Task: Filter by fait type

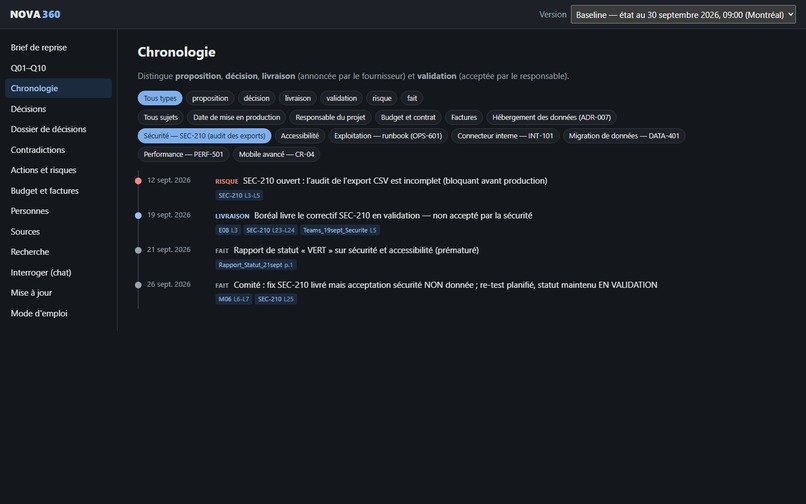Action: click(412, 98)
